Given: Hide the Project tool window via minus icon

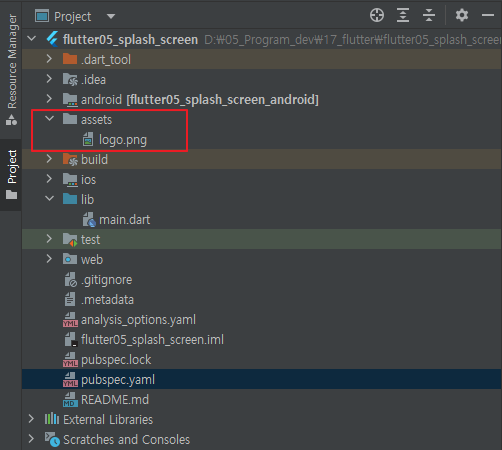Looking at the screenshot, I should (x=488, y=15).
